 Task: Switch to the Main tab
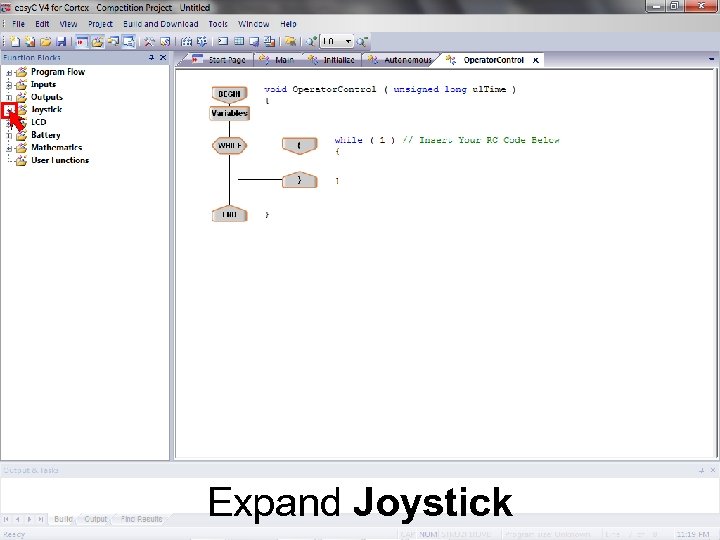(x=277, y=60)
